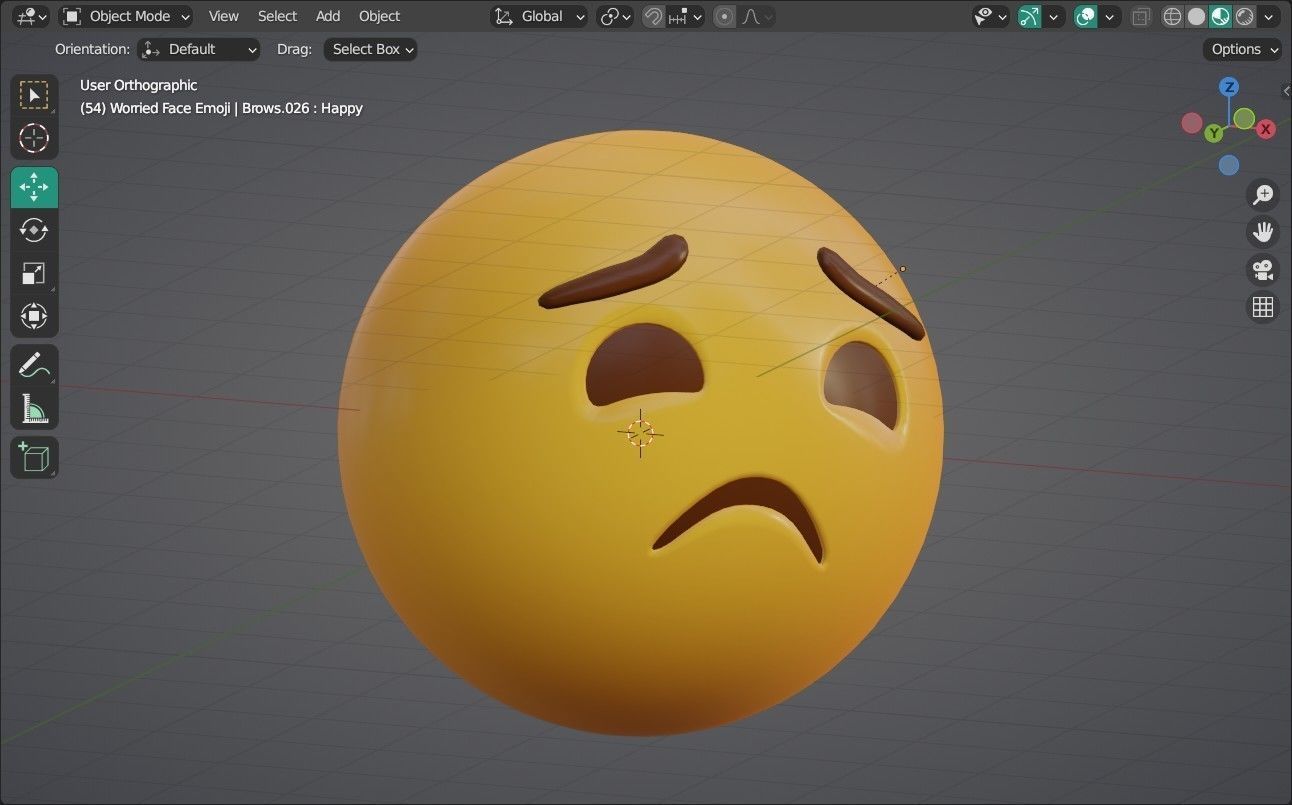This screenshot has width=1292, height=805.
Task: Select the Move tool
Action: coord(34,187)
